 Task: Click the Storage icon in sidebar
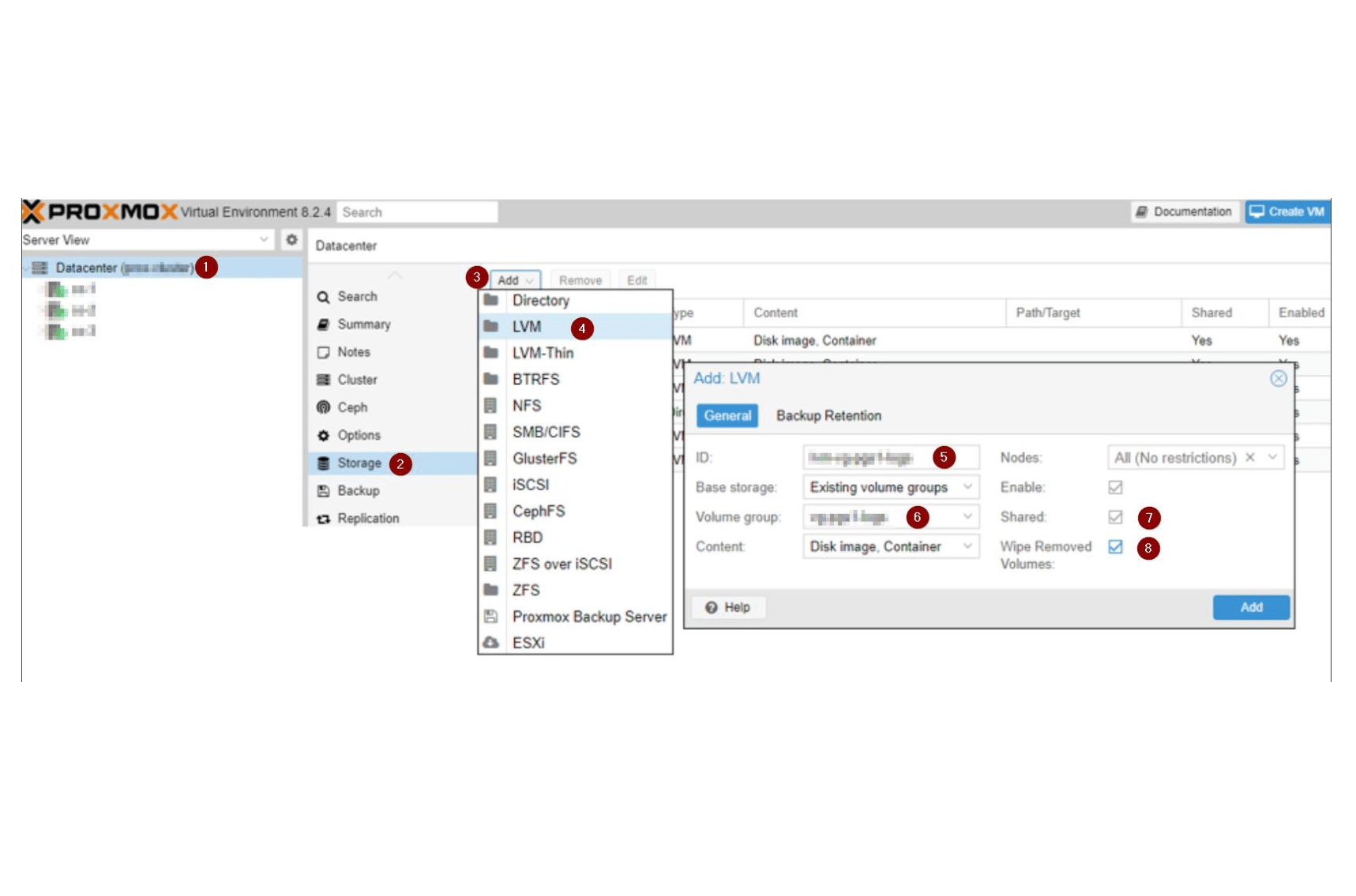[x=323, y=463]
